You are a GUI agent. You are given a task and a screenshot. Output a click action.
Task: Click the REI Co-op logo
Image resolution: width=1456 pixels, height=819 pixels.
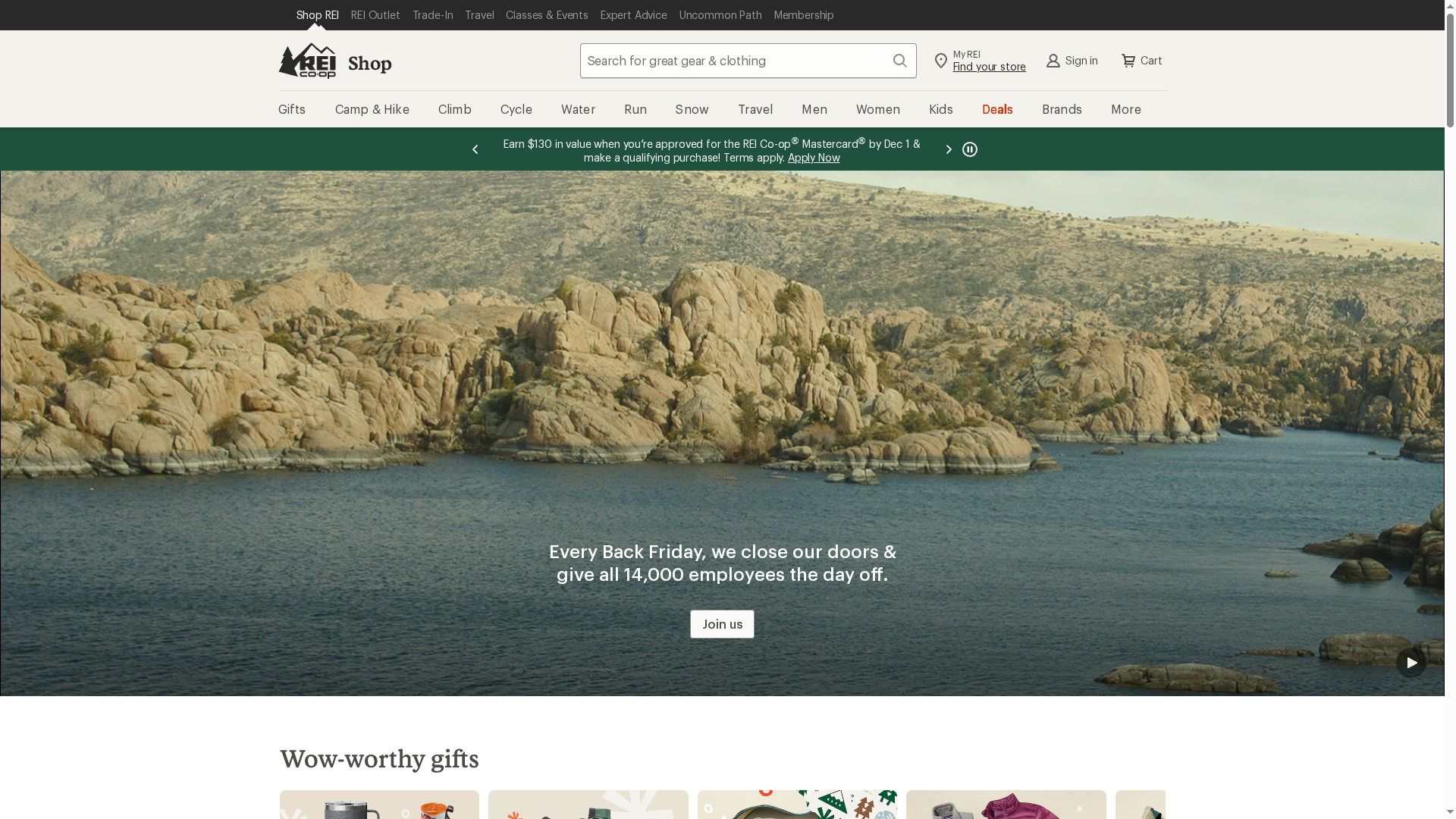pos(306,61)
